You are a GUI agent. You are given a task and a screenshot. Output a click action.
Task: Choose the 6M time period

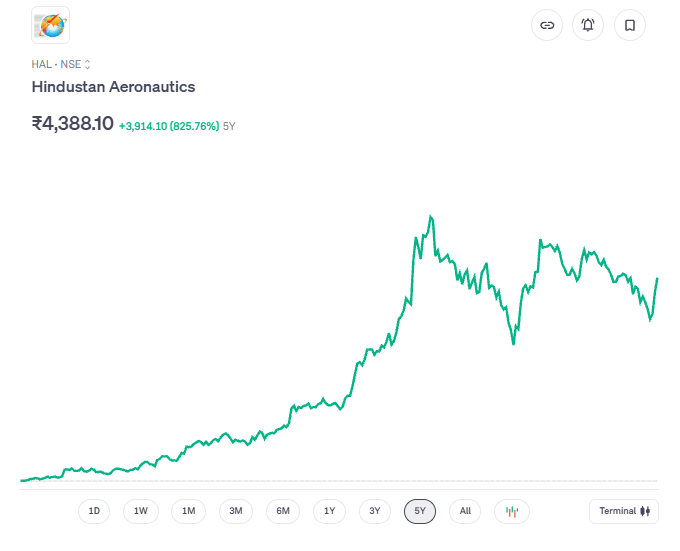click(x=283, y=511)
